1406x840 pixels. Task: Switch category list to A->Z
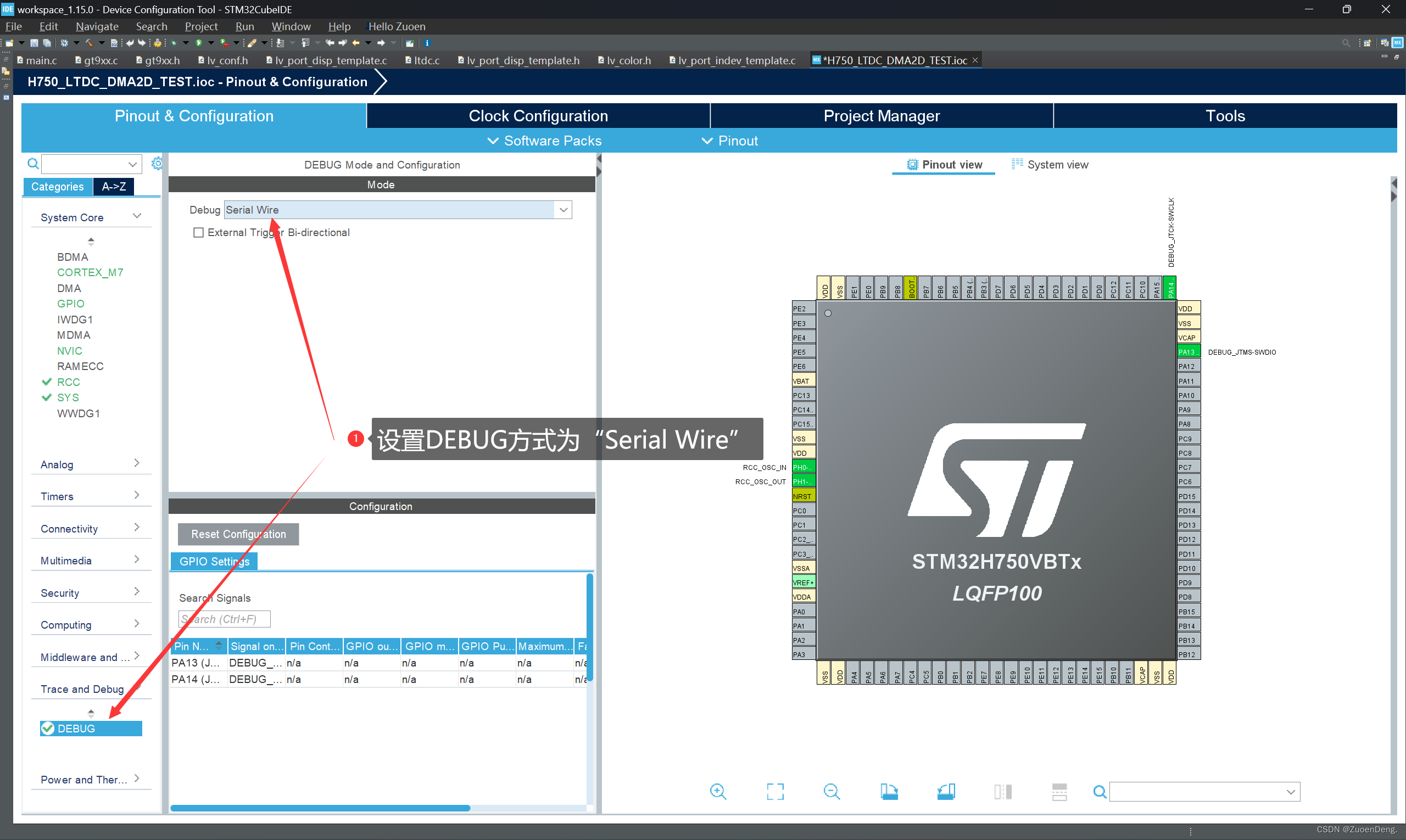point(114,187)
